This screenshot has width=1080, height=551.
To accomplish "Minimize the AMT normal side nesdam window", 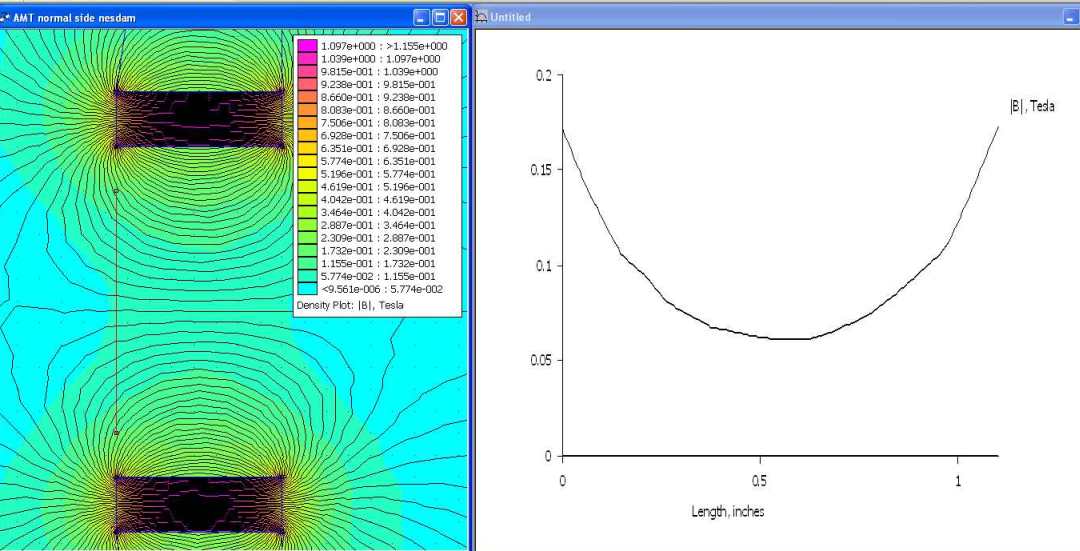I will point(422,18).
